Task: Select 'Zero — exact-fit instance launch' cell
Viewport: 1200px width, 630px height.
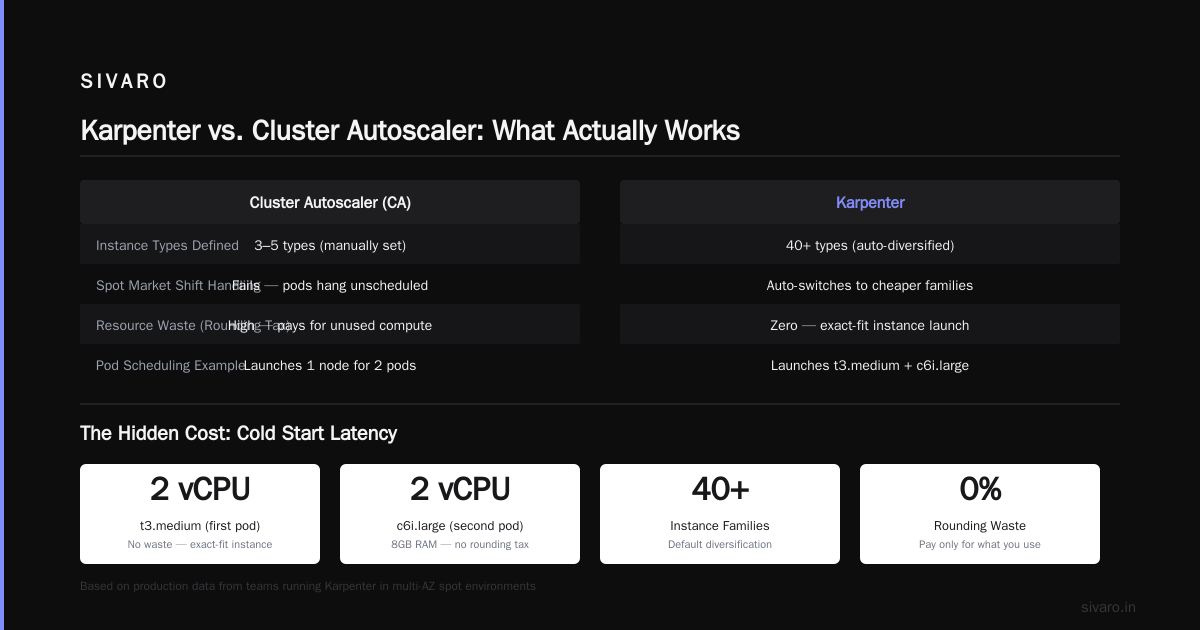Action: click(x=870, y=325)
